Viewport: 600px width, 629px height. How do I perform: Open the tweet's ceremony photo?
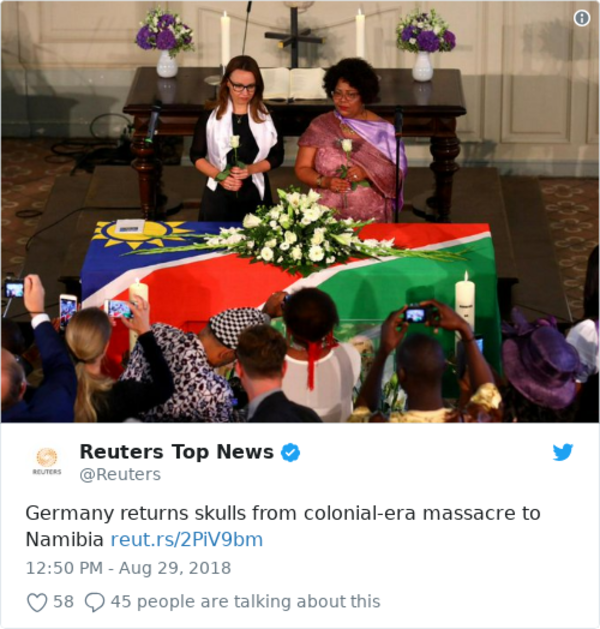300,211
